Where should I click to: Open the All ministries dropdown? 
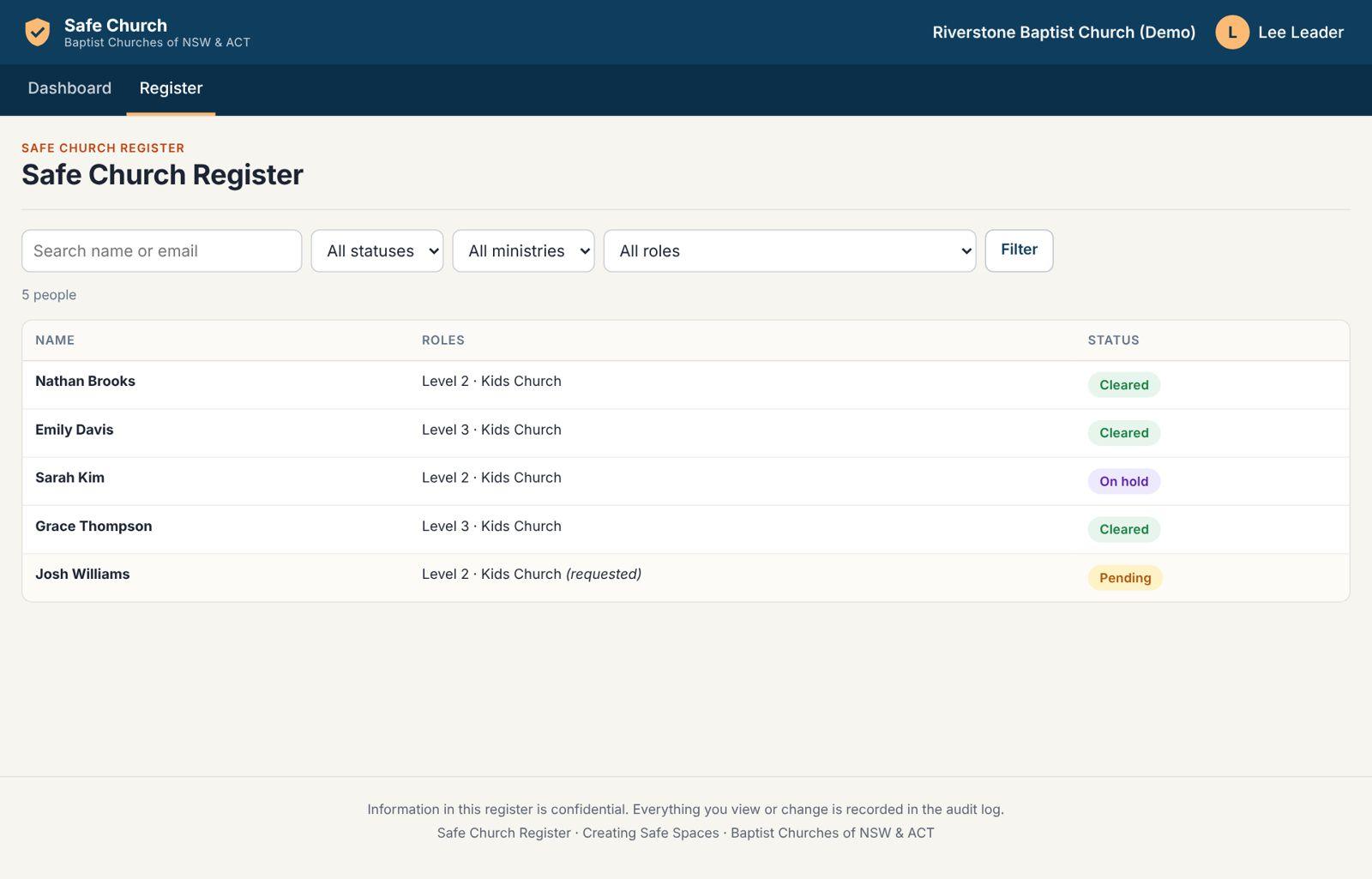click(523, 250)
